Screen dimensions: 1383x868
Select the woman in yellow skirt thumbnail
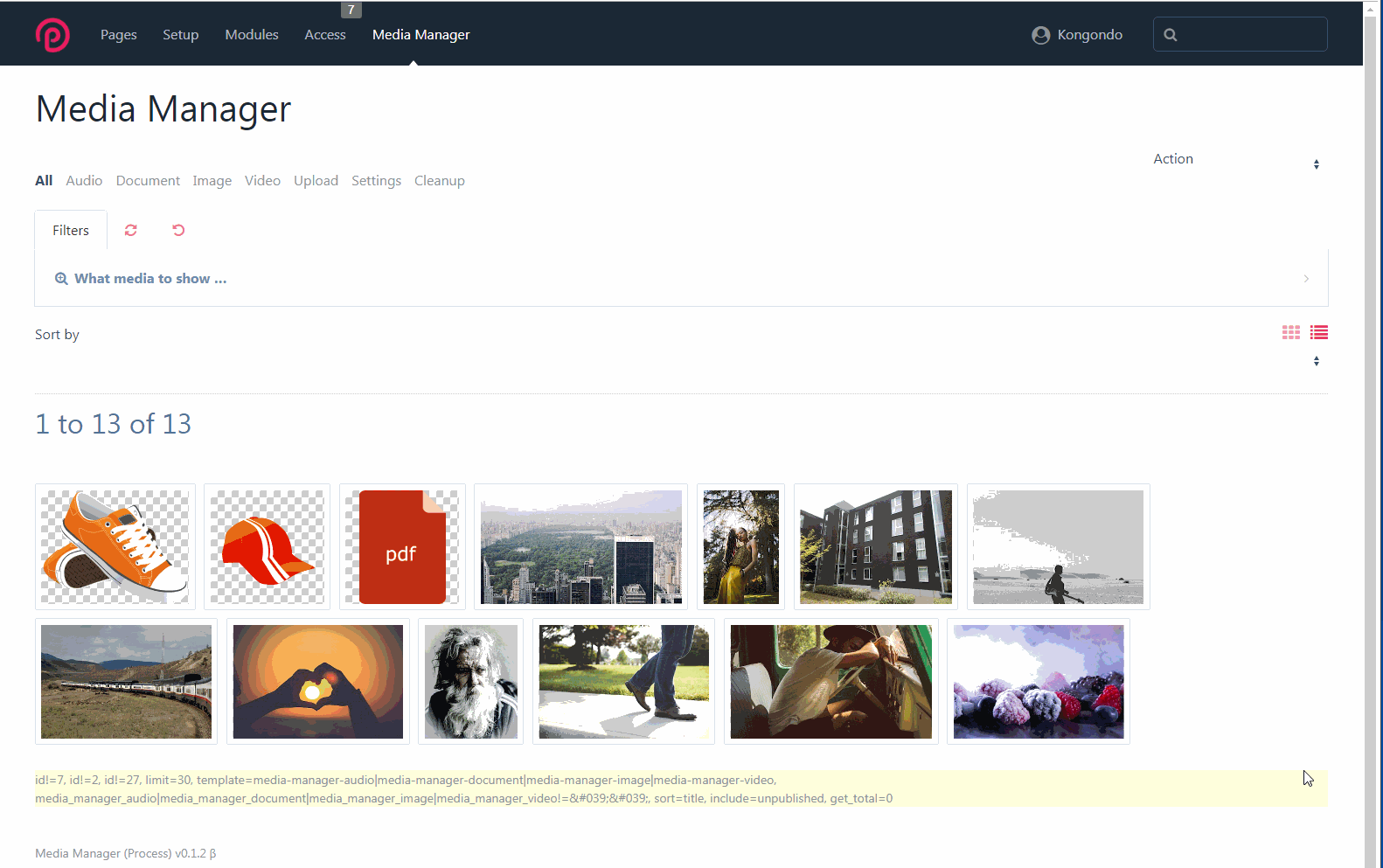click(740, 547)
